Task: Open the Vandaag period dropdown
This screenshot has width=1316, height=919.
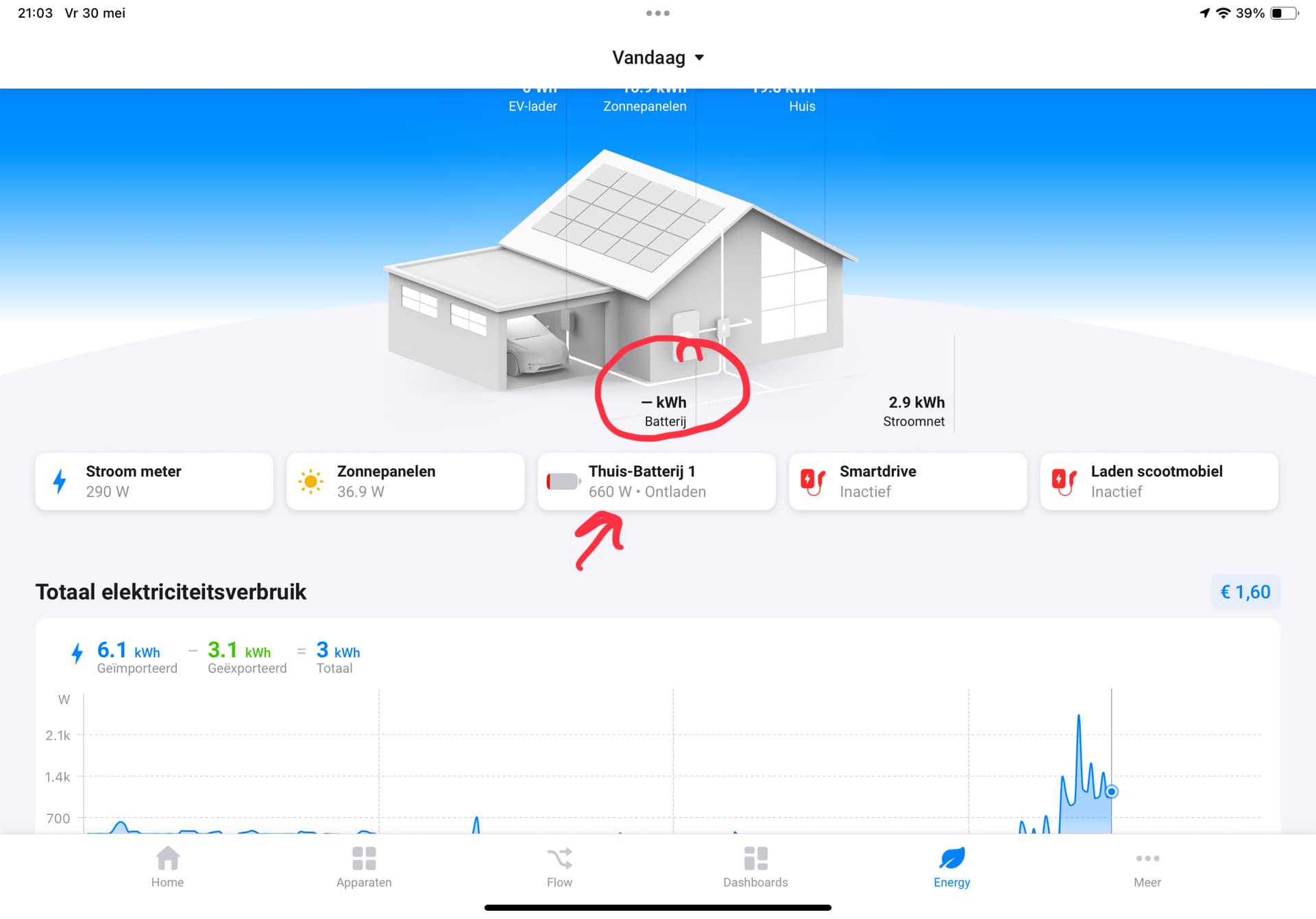Action: tap(657, 58)
